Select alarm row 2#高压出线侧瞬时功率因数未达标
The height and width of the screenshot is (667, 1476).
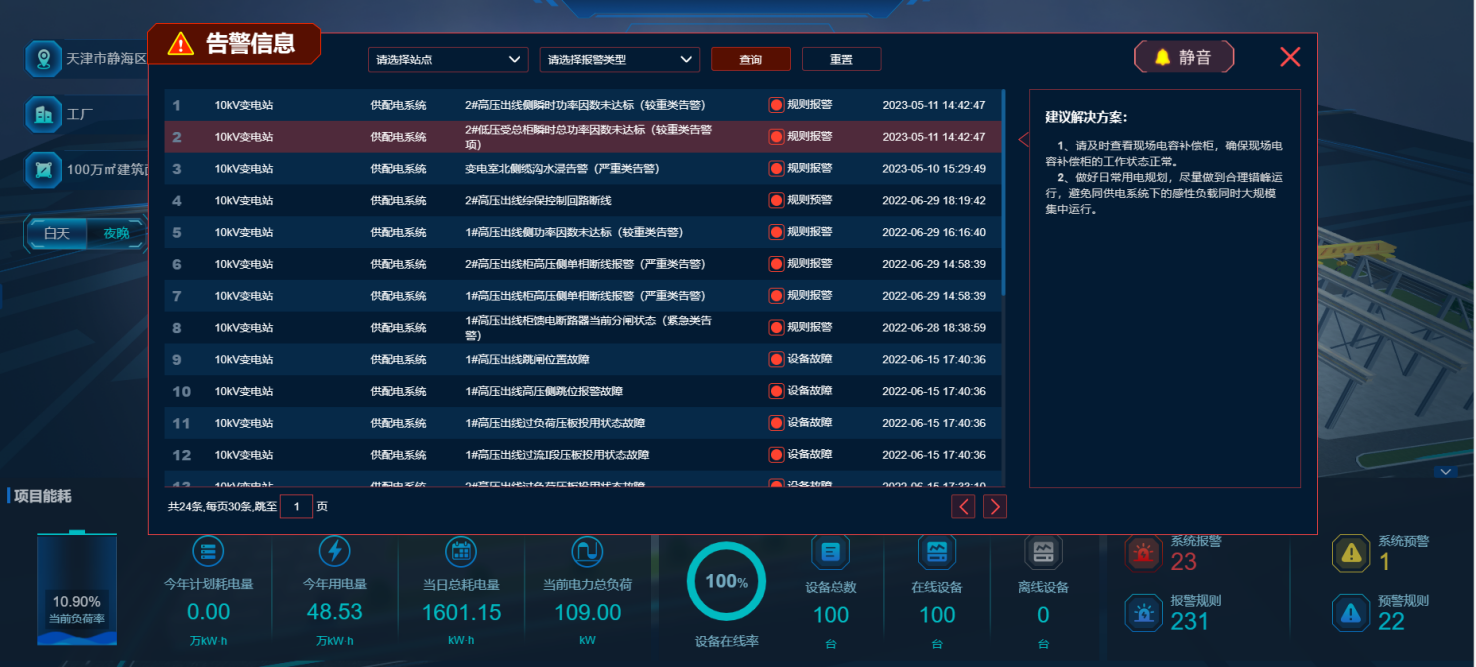(x=582, y=105)
